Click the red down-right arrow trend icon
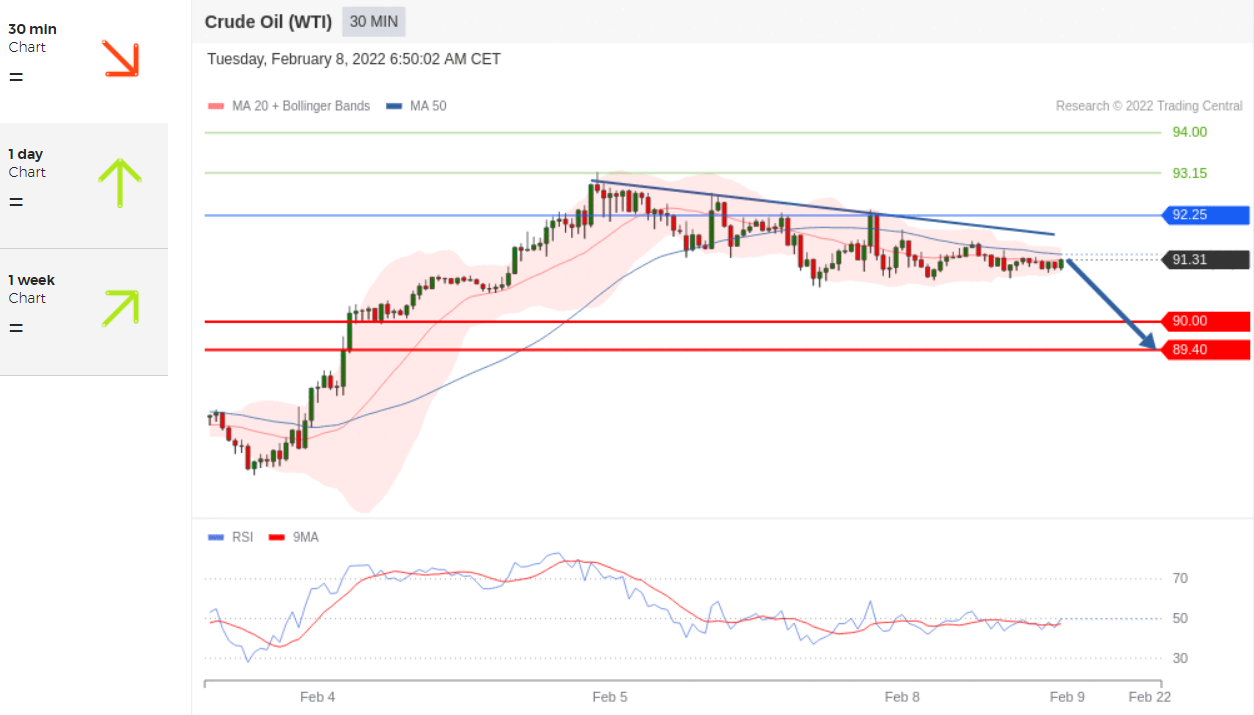The image size is (1254, 715). pos(120,59)
